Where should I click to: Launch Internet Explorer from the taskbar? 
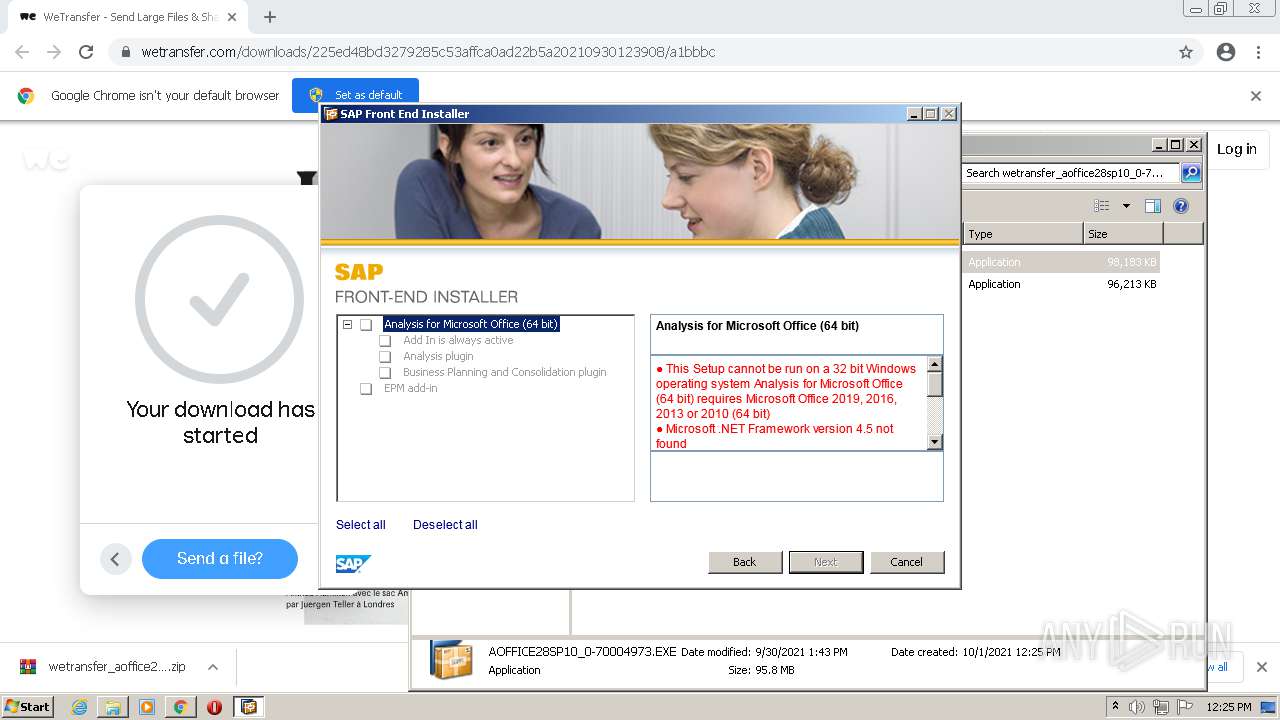79,707
